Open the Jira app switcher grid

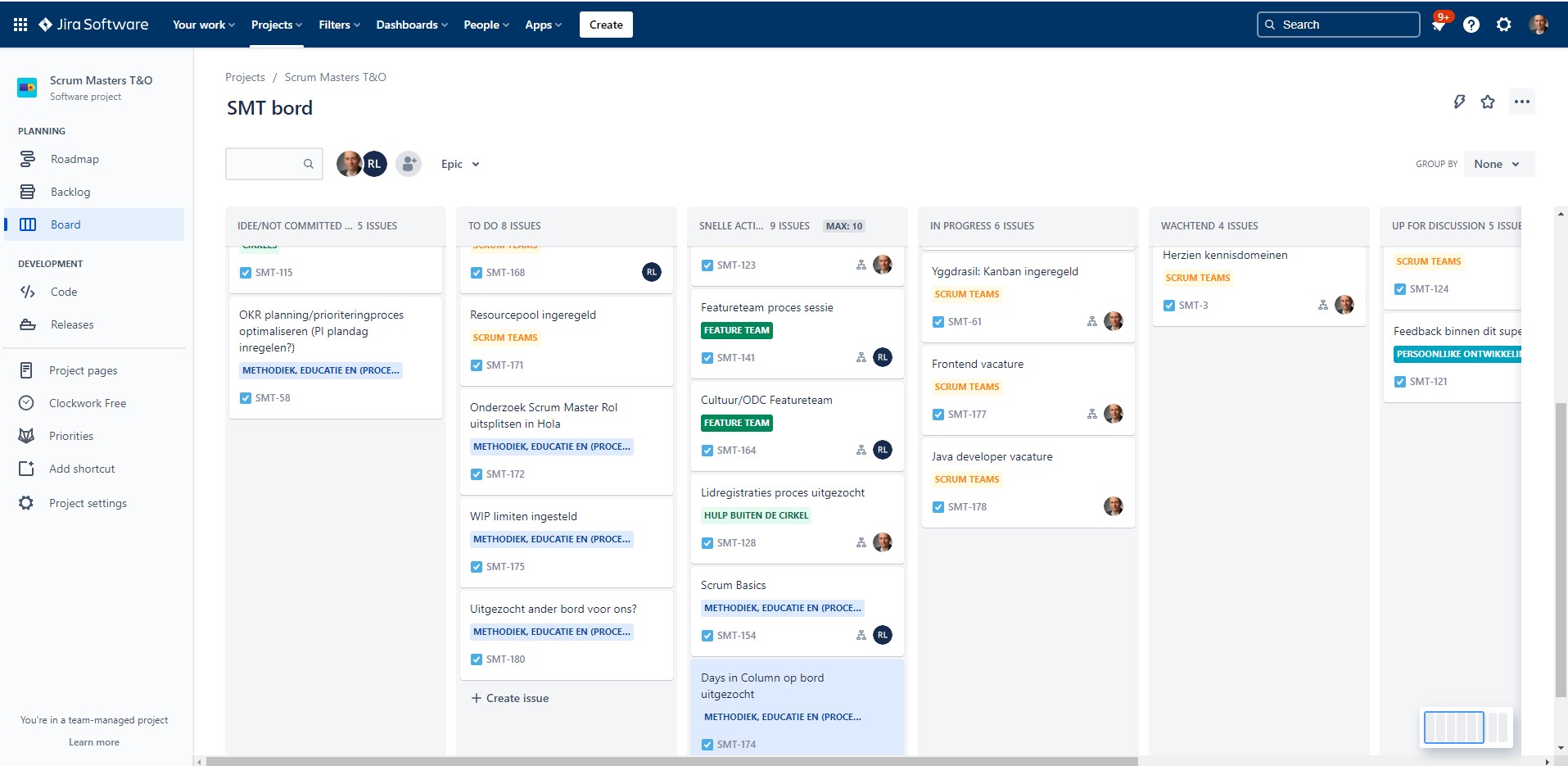click(20, 24)
